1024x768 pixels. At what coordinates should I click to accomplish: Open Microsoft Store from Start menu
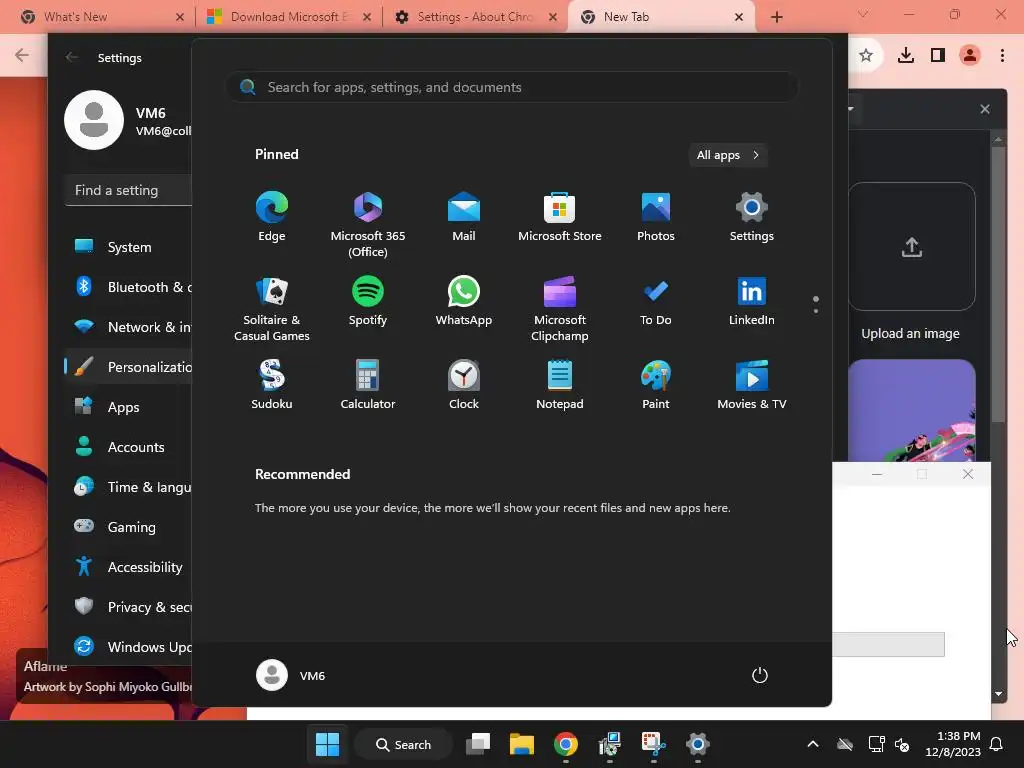560,217
